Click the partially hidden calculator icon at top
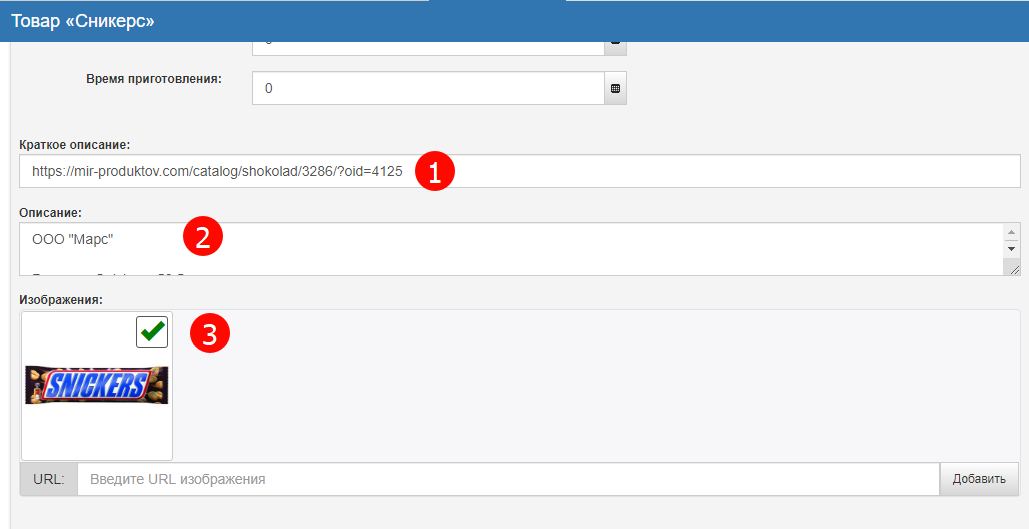 pos(615,44)
